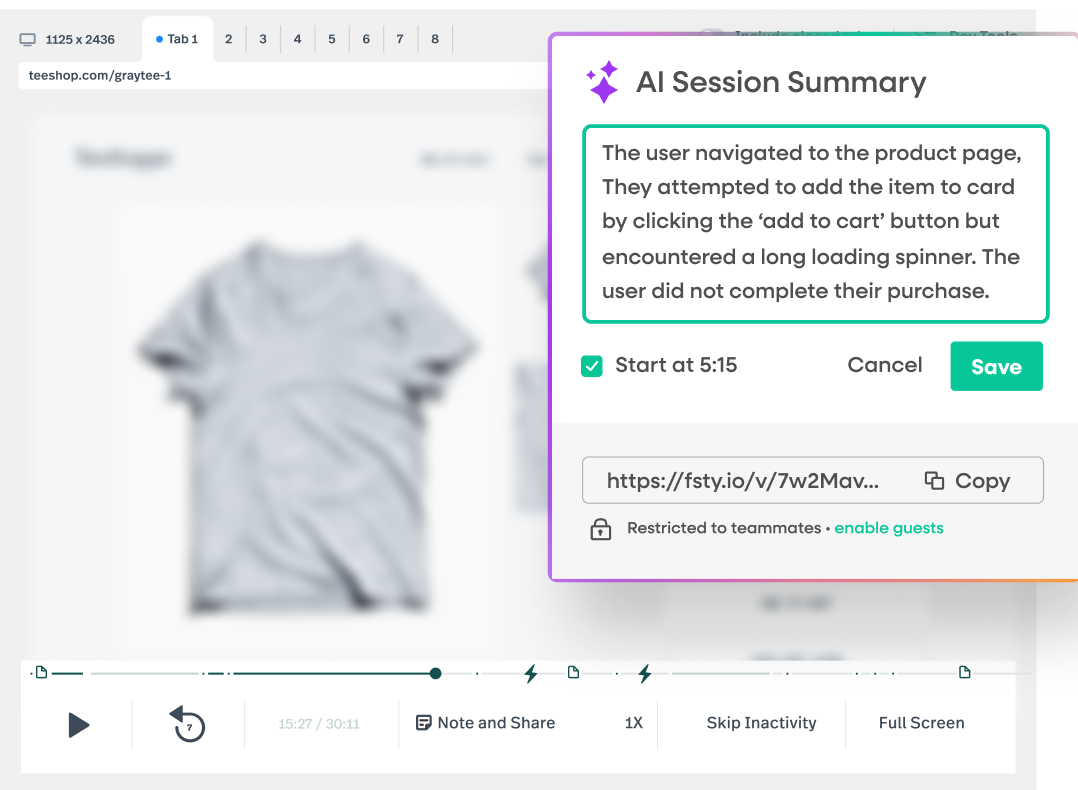Click the second lightning event marker on timeline
The width and height of the screenshot is (1078, 790).
[644, 673]
